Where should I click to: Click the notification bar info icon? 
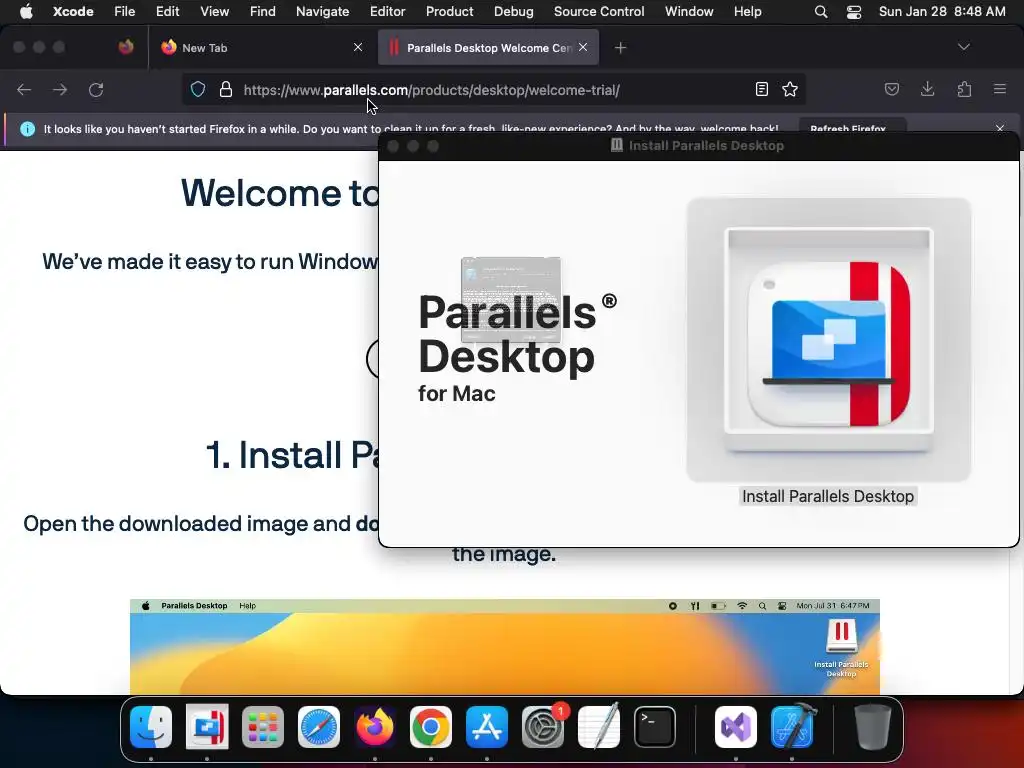click(x=27, y=129)
